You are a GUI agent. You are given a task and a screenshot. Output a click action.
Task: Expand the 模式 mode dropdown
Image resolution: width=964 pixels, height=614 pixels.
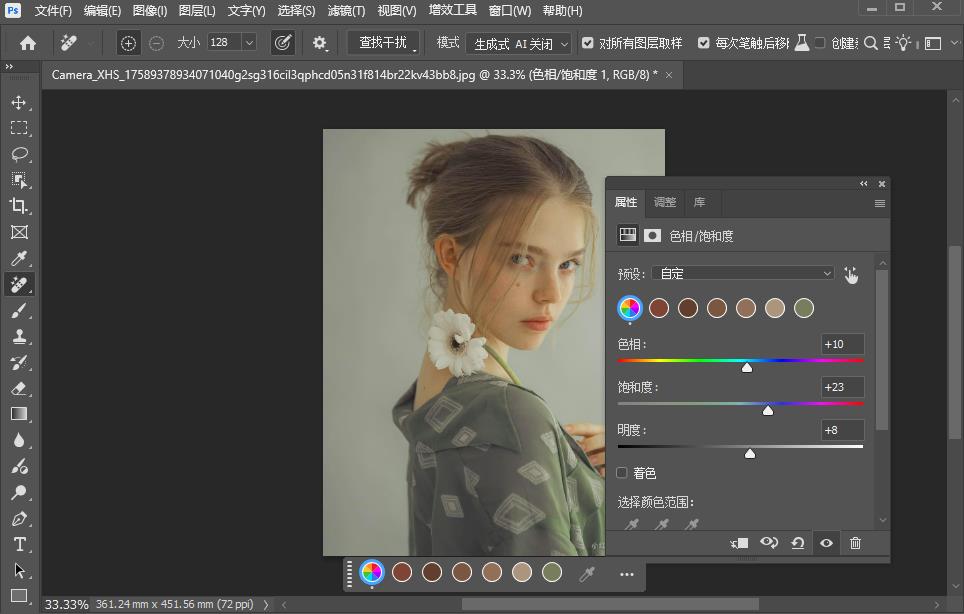click(x=518, y=43)
